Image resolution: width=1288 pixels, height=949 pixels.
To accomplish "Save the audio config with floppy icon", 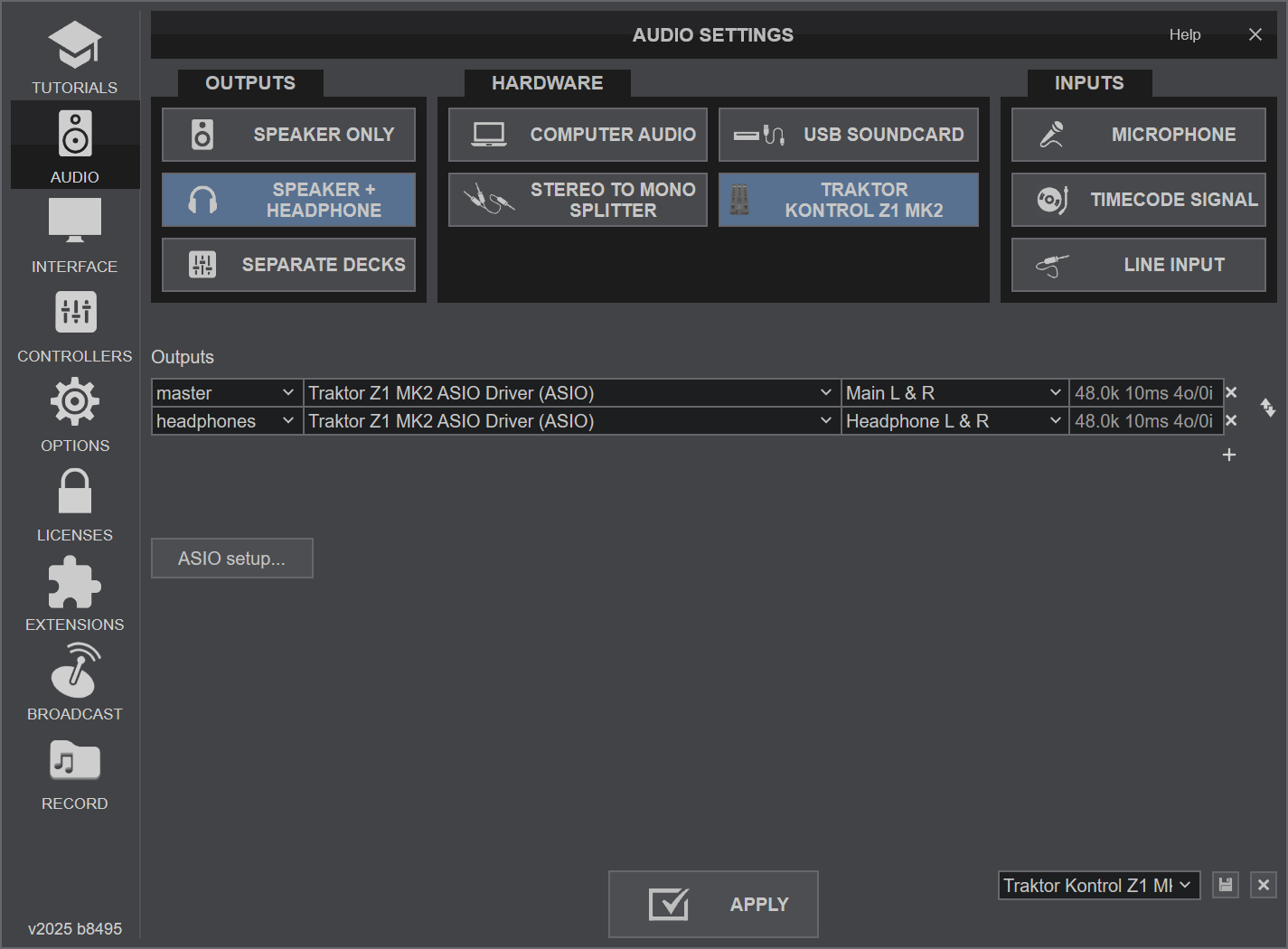I will [x=1225, y=885].
